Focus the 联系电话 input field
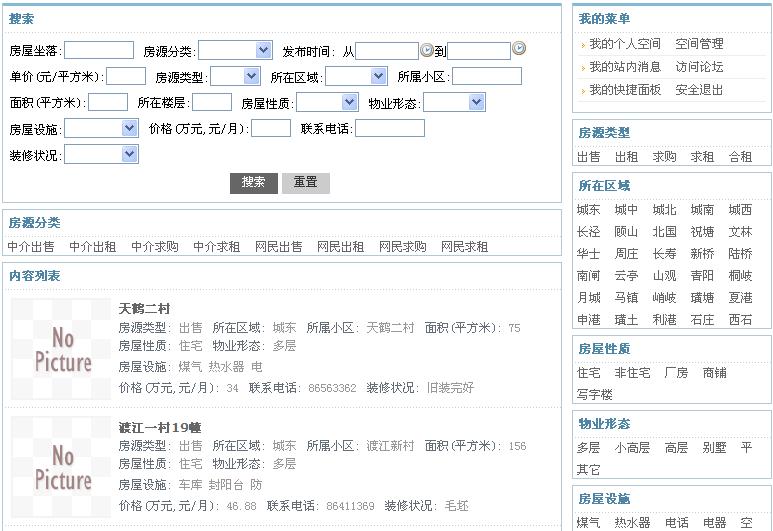 pyautogui.click(x=390, y=128)
